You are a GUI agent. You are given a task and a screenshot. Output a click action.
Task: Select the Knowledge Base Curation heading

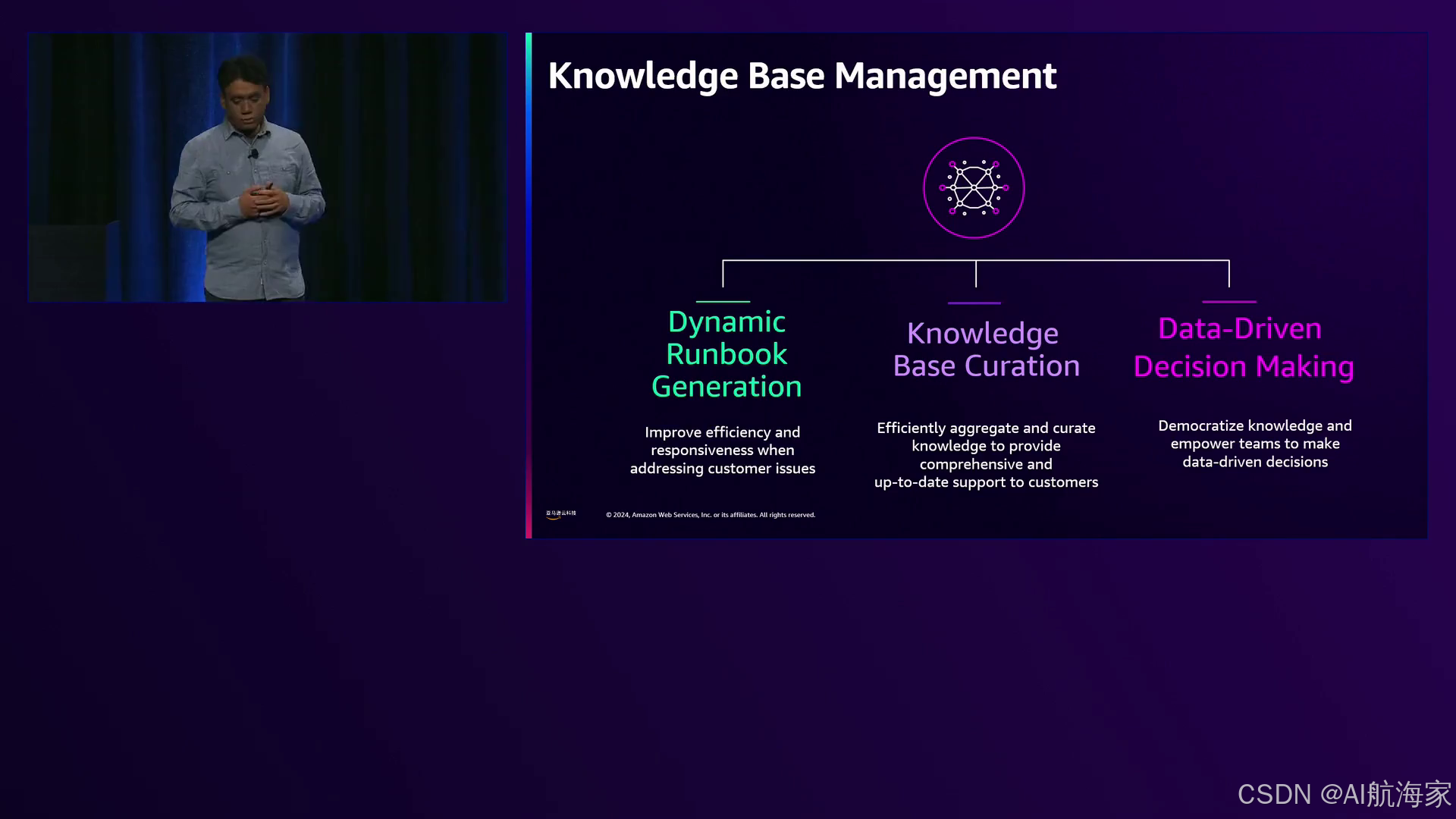986,350
